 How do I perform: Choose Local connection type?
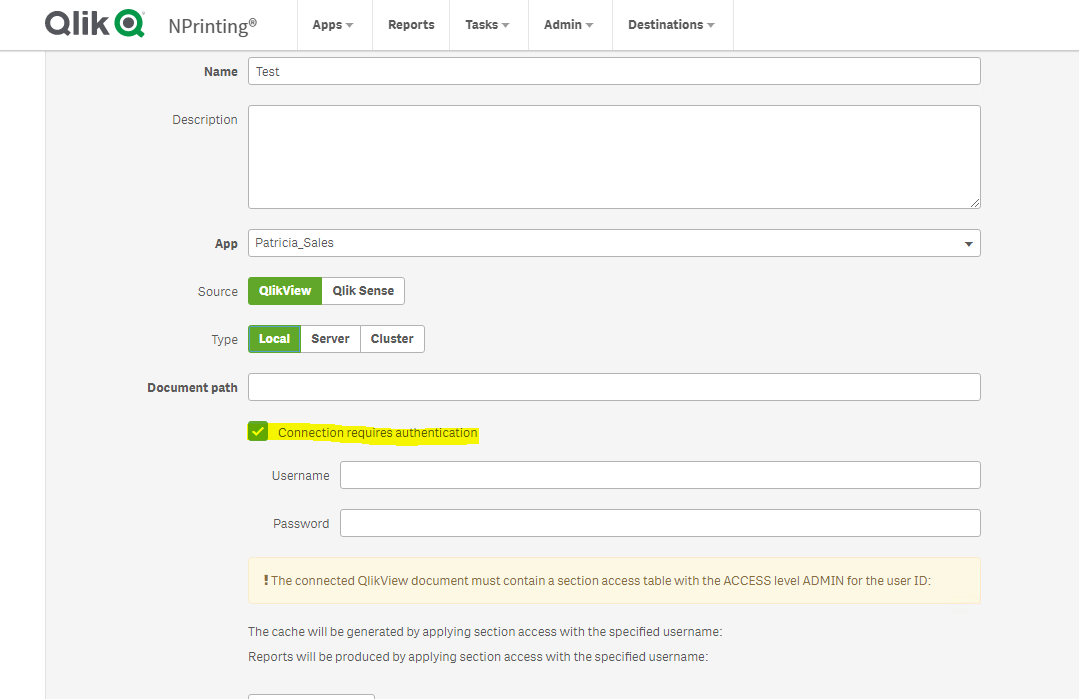tap(275, 339)
